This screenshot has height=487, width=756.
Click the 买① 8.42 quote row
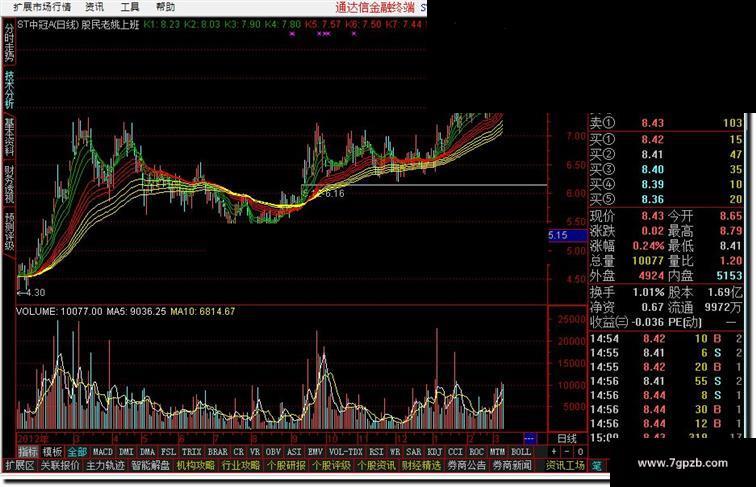666,140
